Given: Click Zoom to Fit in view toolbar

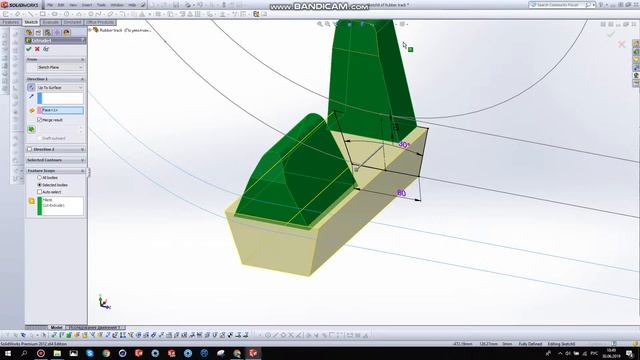Looking at the screenshot, I should (x=320, y=24).
